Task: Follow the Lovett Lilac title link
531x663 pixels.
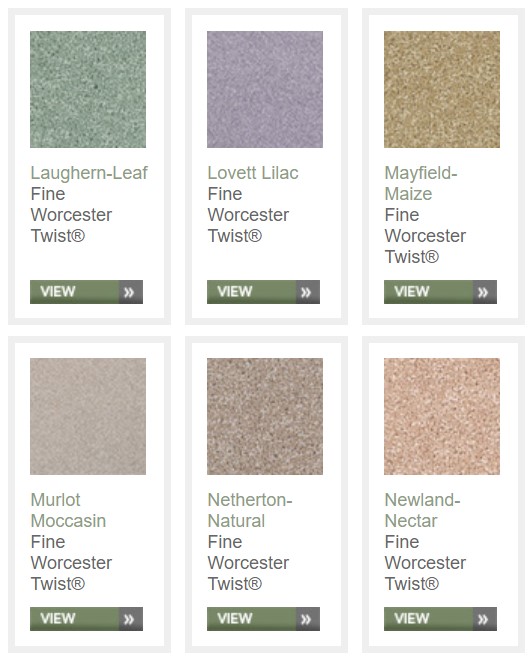Action: [x=253, y=173]
